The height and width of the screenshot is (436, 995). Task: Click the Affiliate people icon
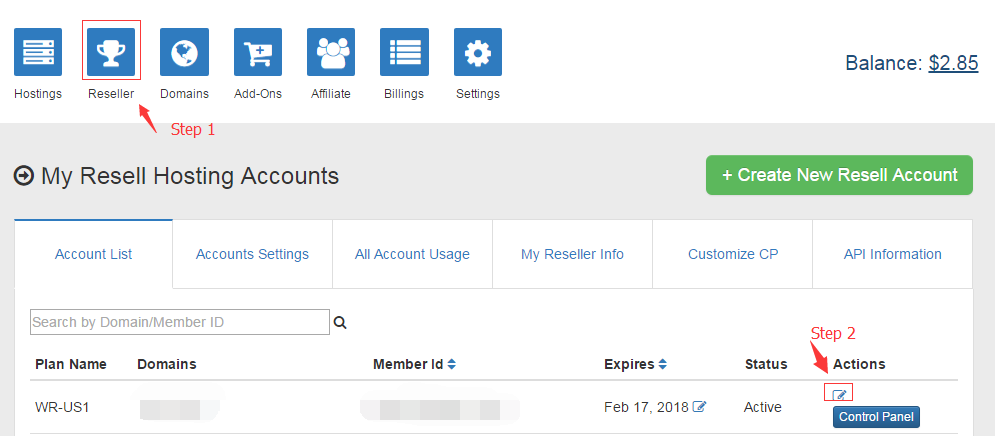coord(331,52)
